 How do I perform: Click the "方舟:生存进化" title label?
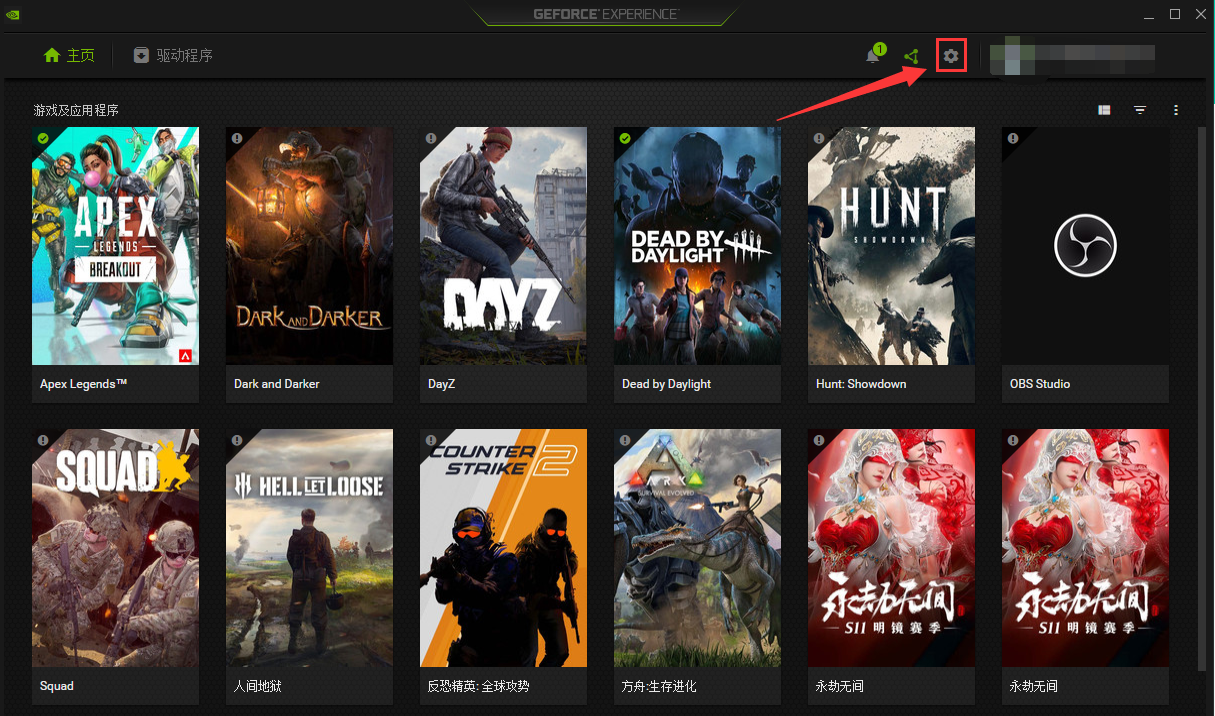(x=659, y=686)
